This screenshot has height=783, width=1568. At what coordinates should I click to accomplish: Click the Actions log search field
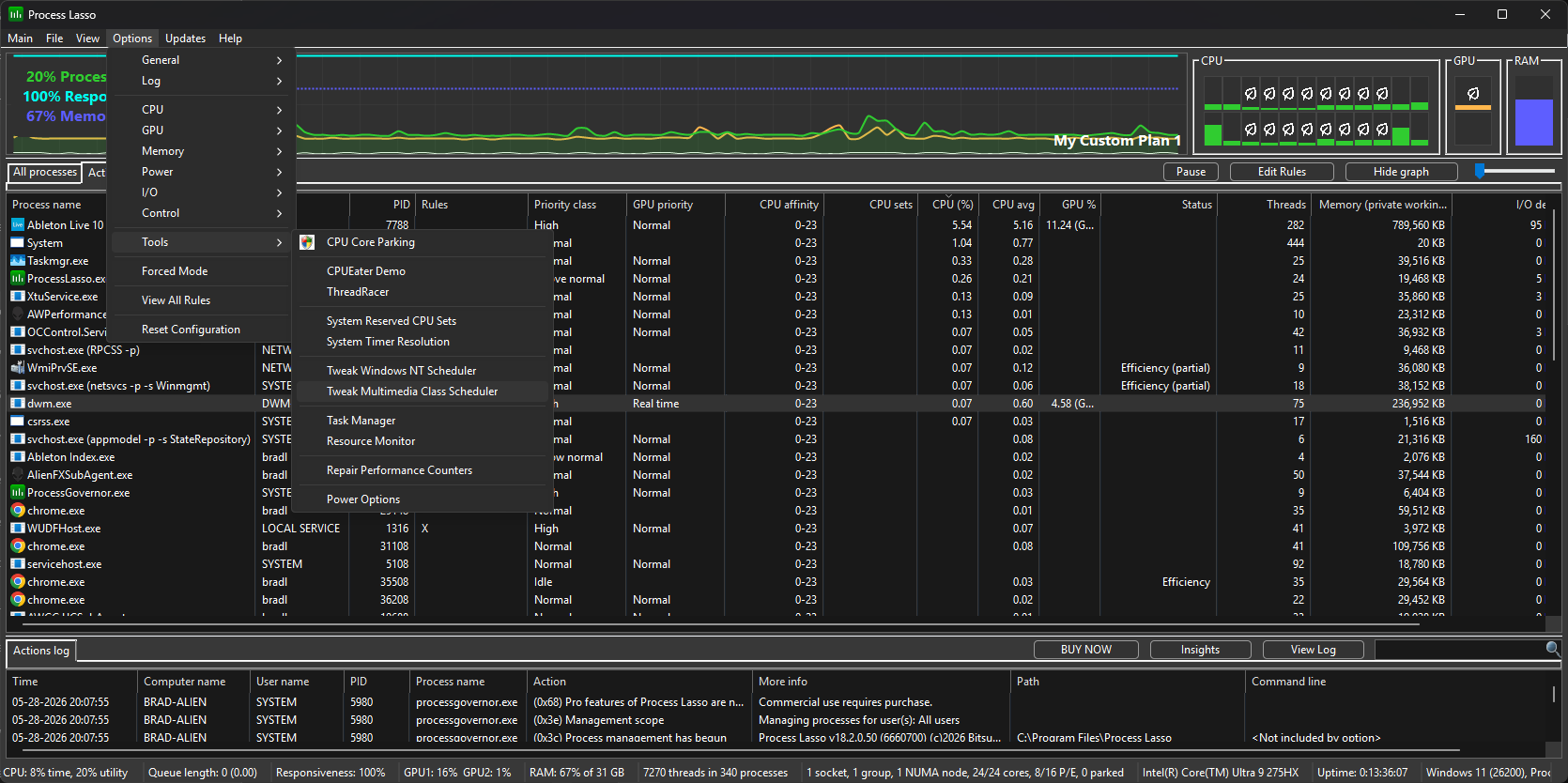tap(1460, 650)
